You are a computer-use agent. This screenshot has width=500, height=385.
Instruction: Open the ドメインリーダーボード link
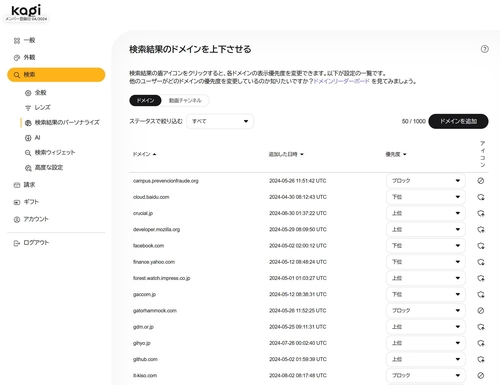(x=341, y=81)
